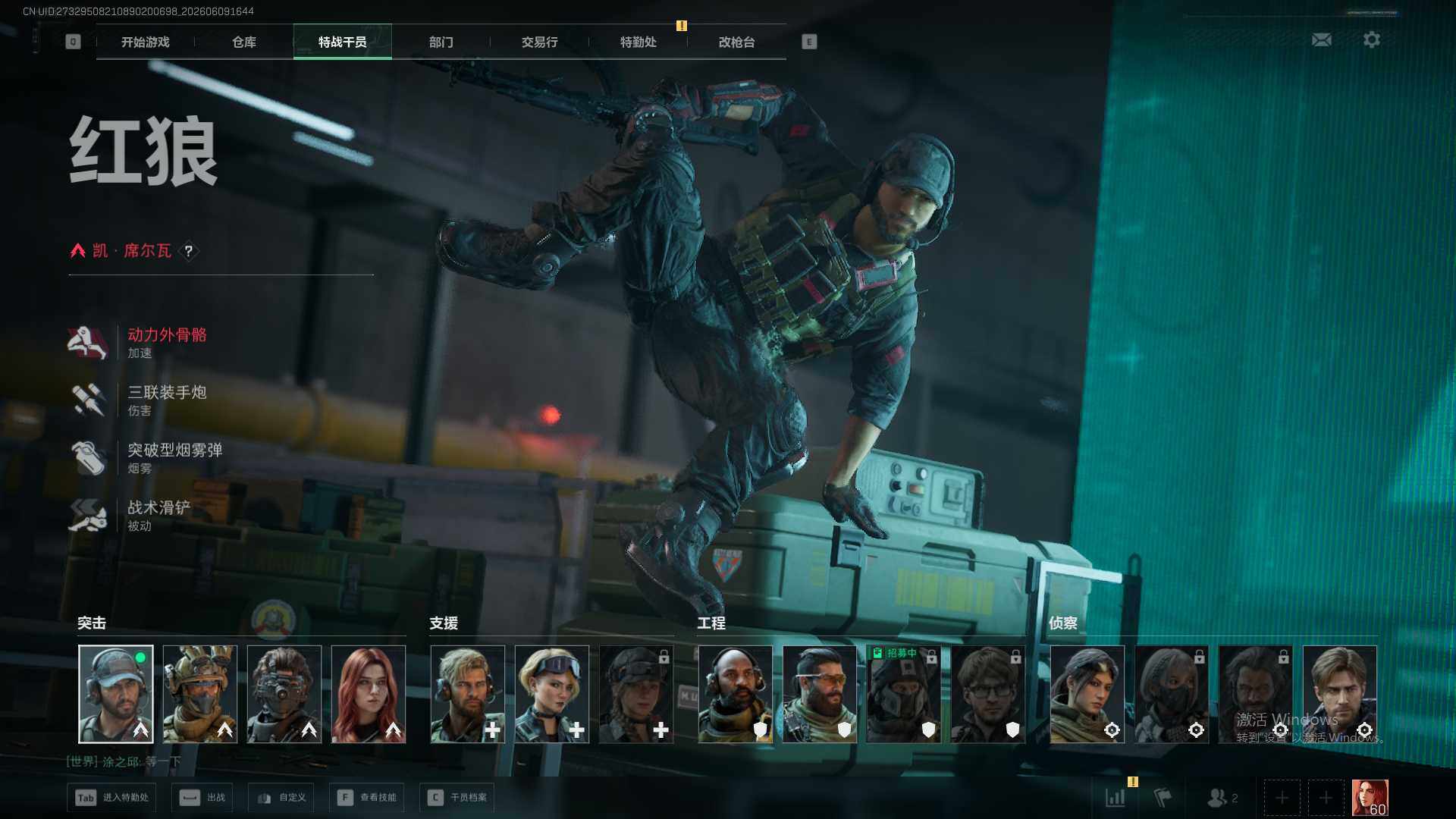Select the 动力外骨骼 skill
The height and width of the screenshot is (819, 1456).
click(x=139, y=343)
